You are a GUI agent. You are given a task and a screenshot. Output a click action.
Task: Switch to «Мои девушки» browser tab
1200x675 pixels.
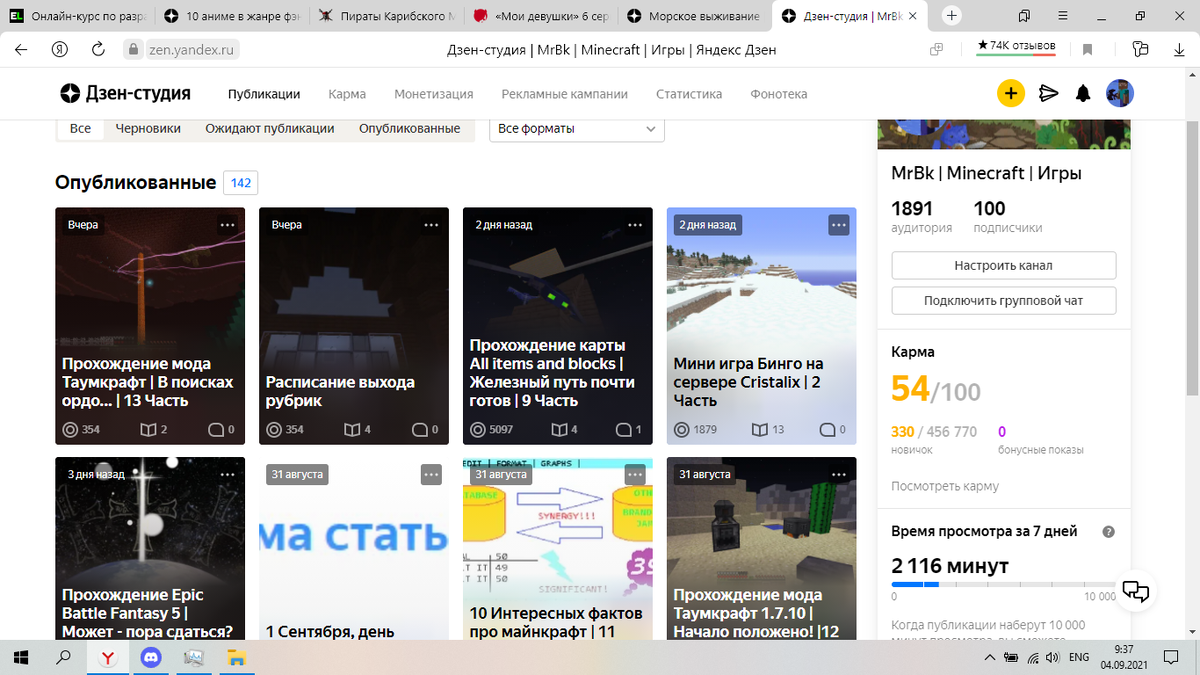[x=540, y=16]
